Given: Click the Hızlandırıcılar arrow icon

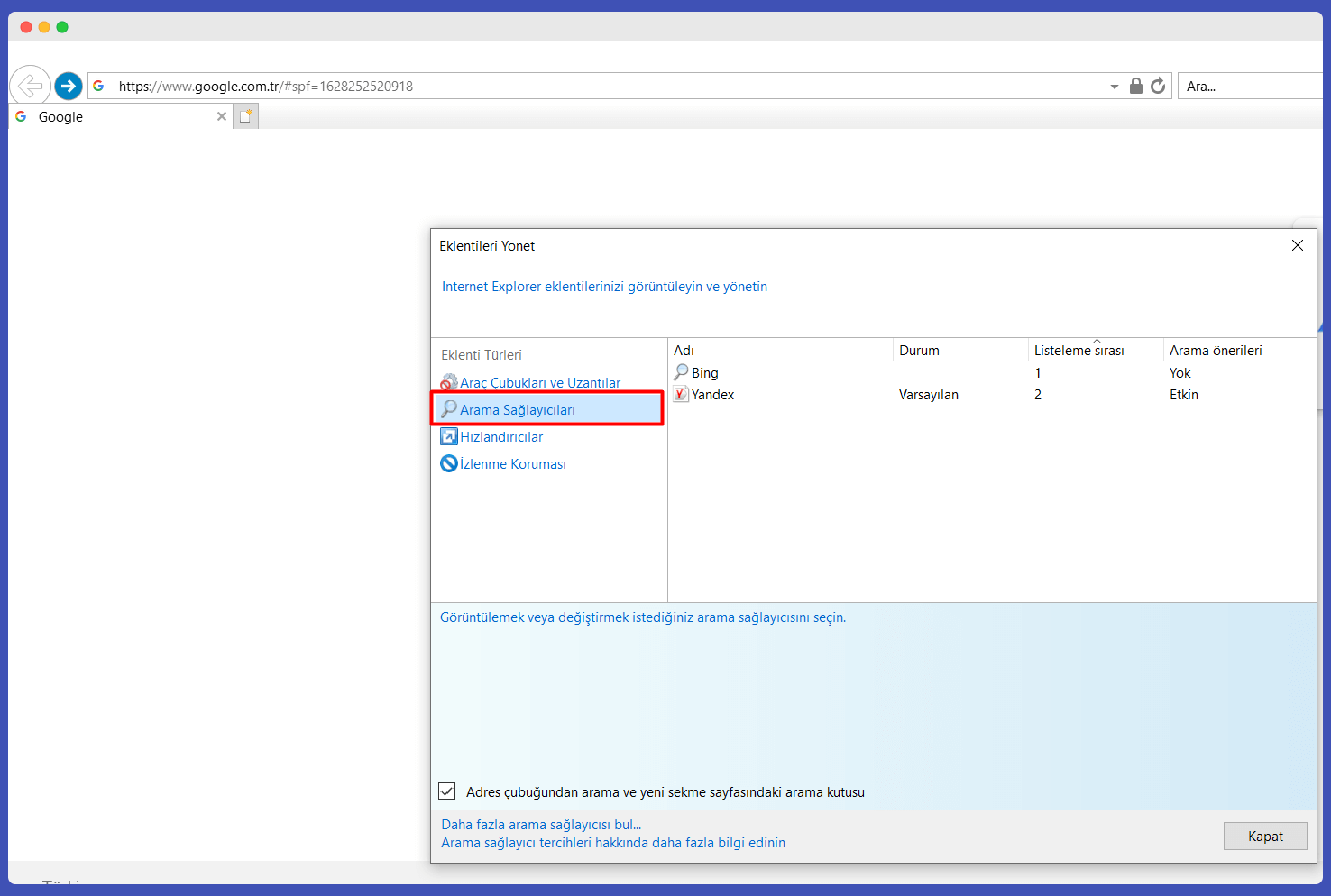Looking at the screenshot, I should point(449,437).
